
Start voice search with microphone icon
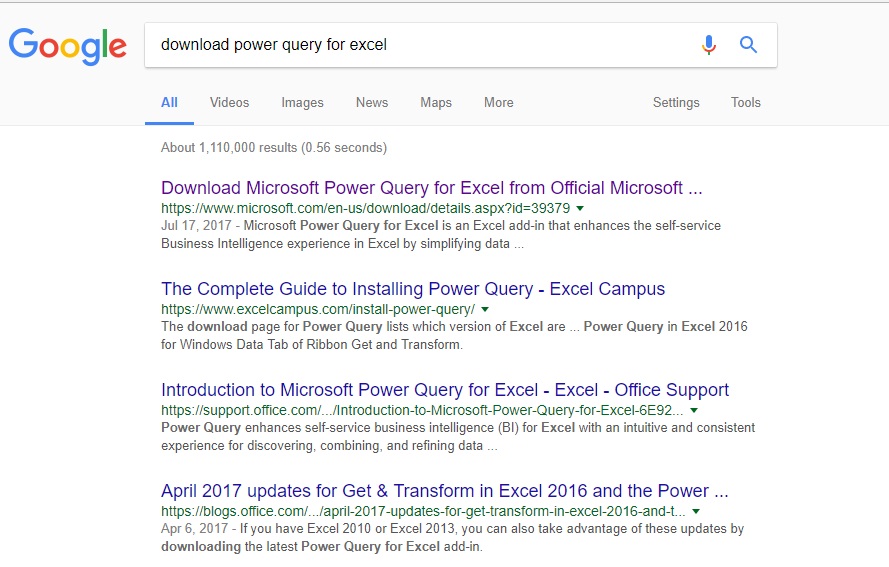[x=709, y=45]
